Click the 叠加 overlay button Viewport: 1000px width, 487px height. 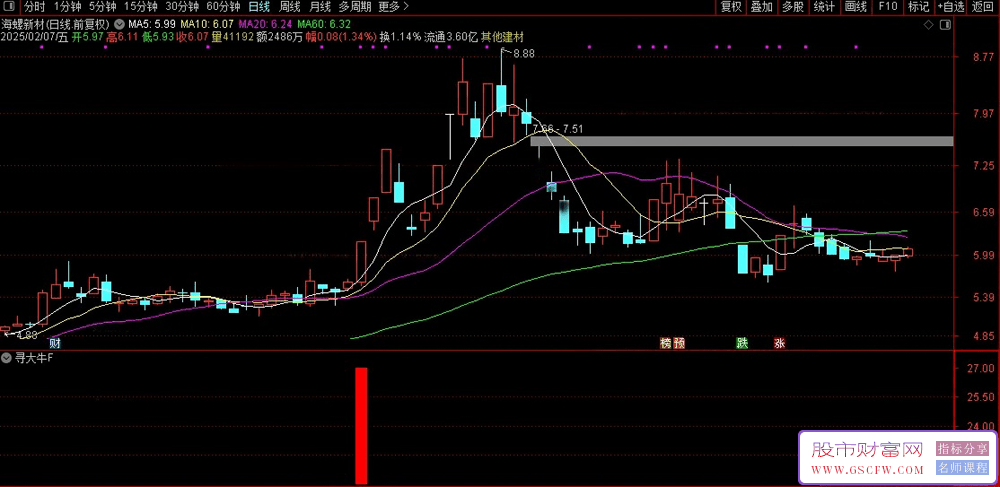pos(762,6)
